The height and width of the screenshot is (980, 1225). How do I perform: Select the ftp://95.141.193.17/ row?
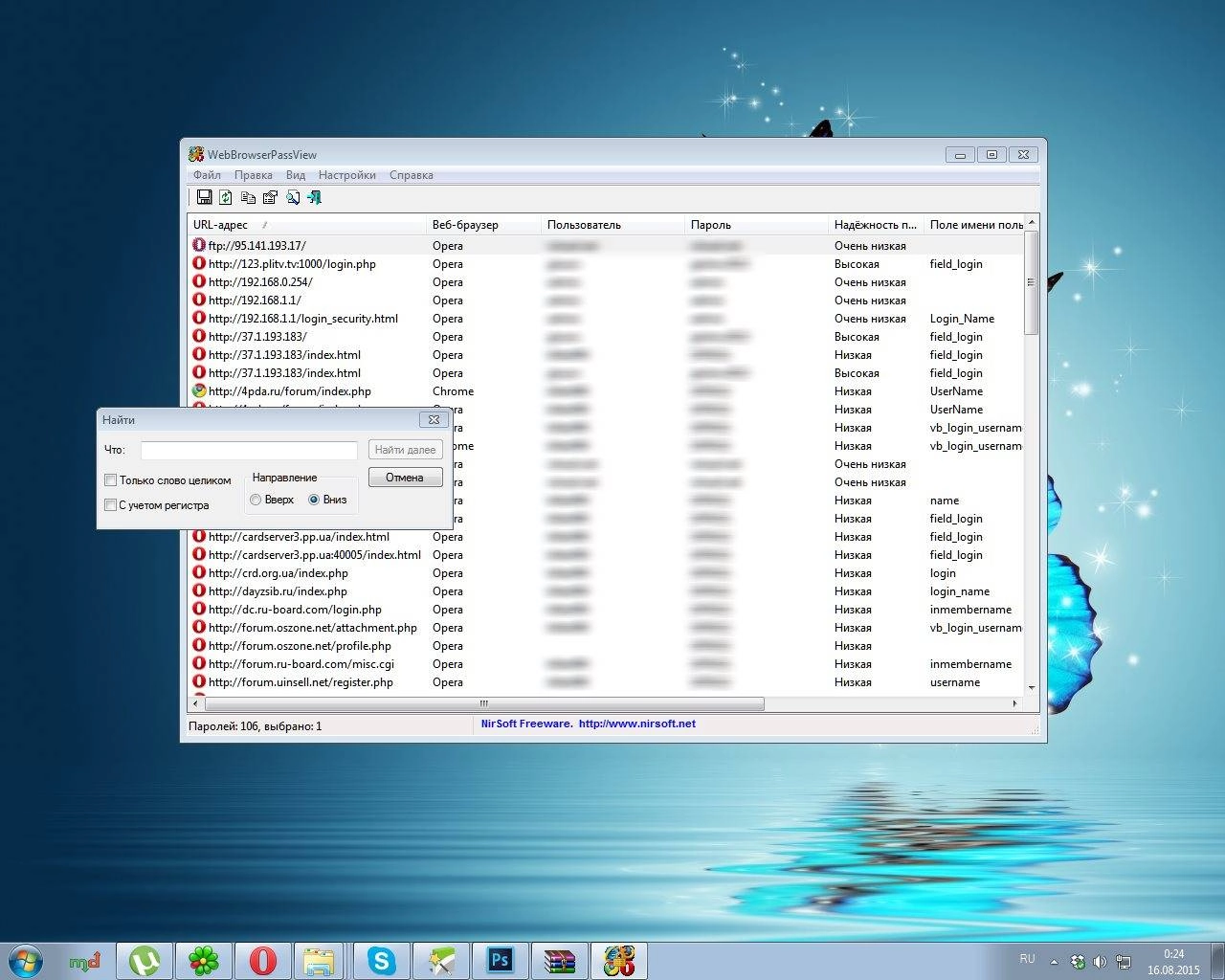click(x=606, y=246)
